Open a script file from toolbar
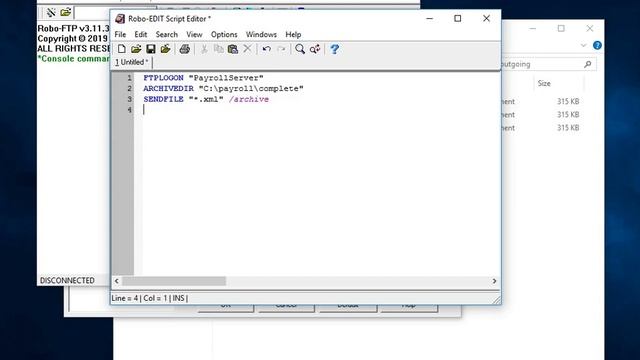The height and width of the screenshot is (360, 640). click(x=136, y=49)
